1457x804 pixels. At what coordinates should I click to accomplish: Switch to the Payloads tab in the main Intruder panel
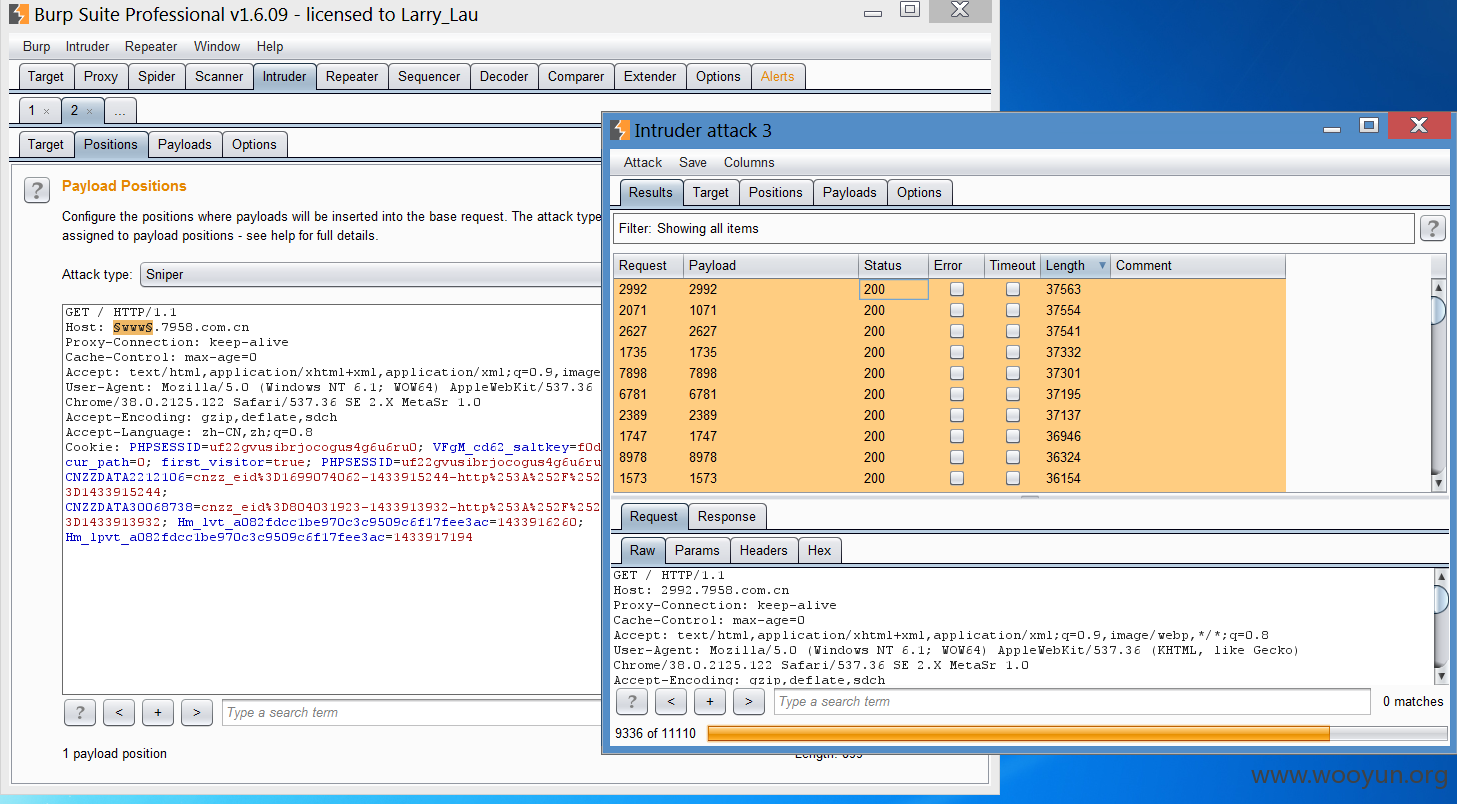[185, 144]
